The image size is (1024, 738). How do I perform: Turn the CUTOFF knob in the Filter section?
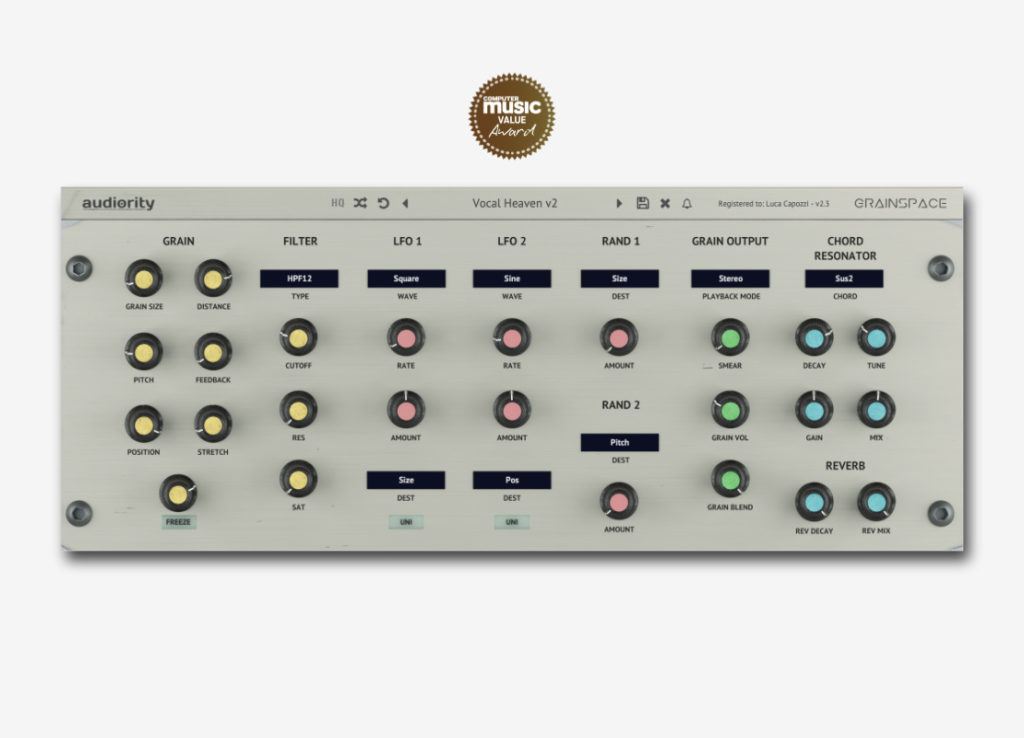pyautogui.click(x=299, y=338)
